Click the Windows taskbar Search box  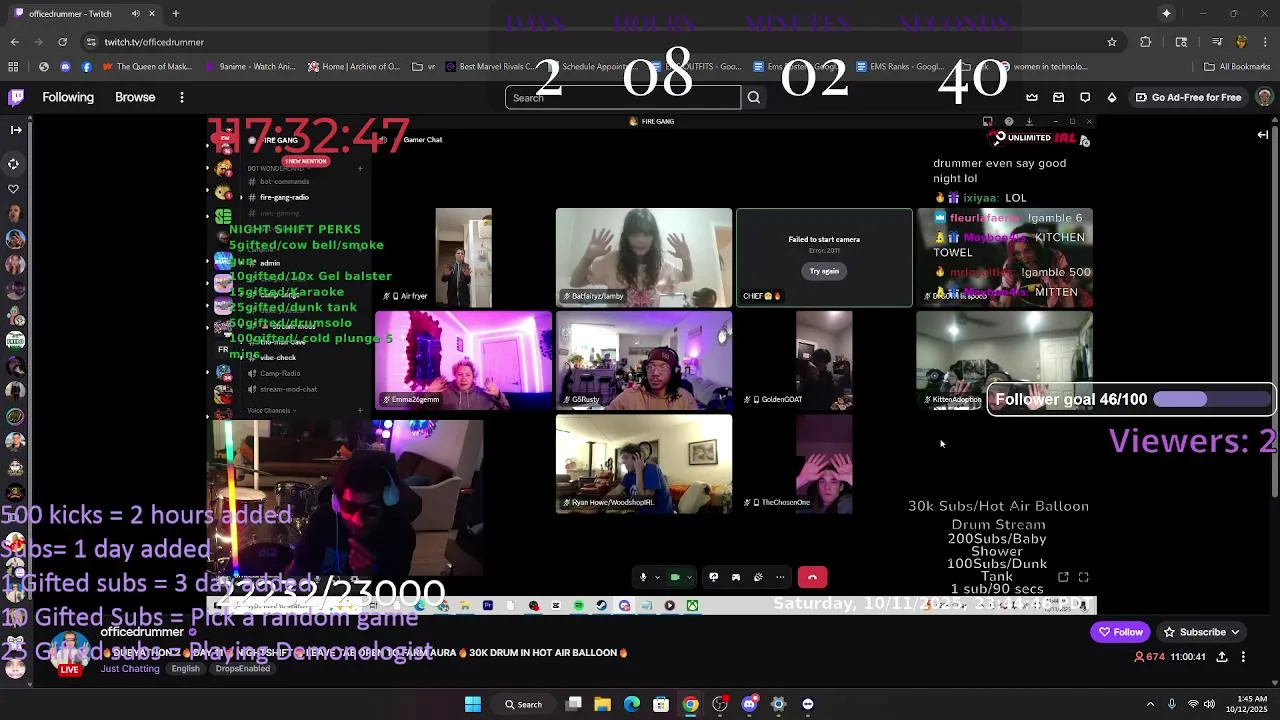(x=523, y=704)
